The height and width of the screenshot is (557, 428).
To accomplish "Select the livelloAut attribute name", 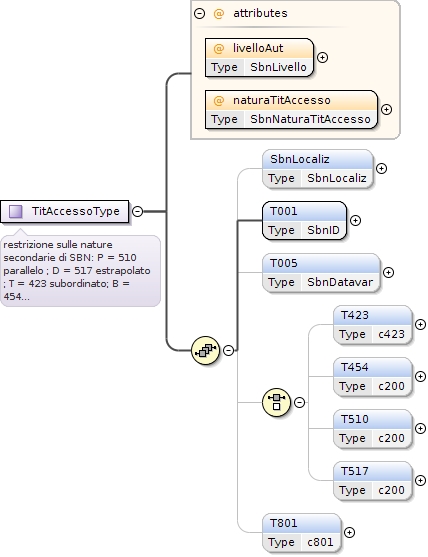I will tap(258, 48).
